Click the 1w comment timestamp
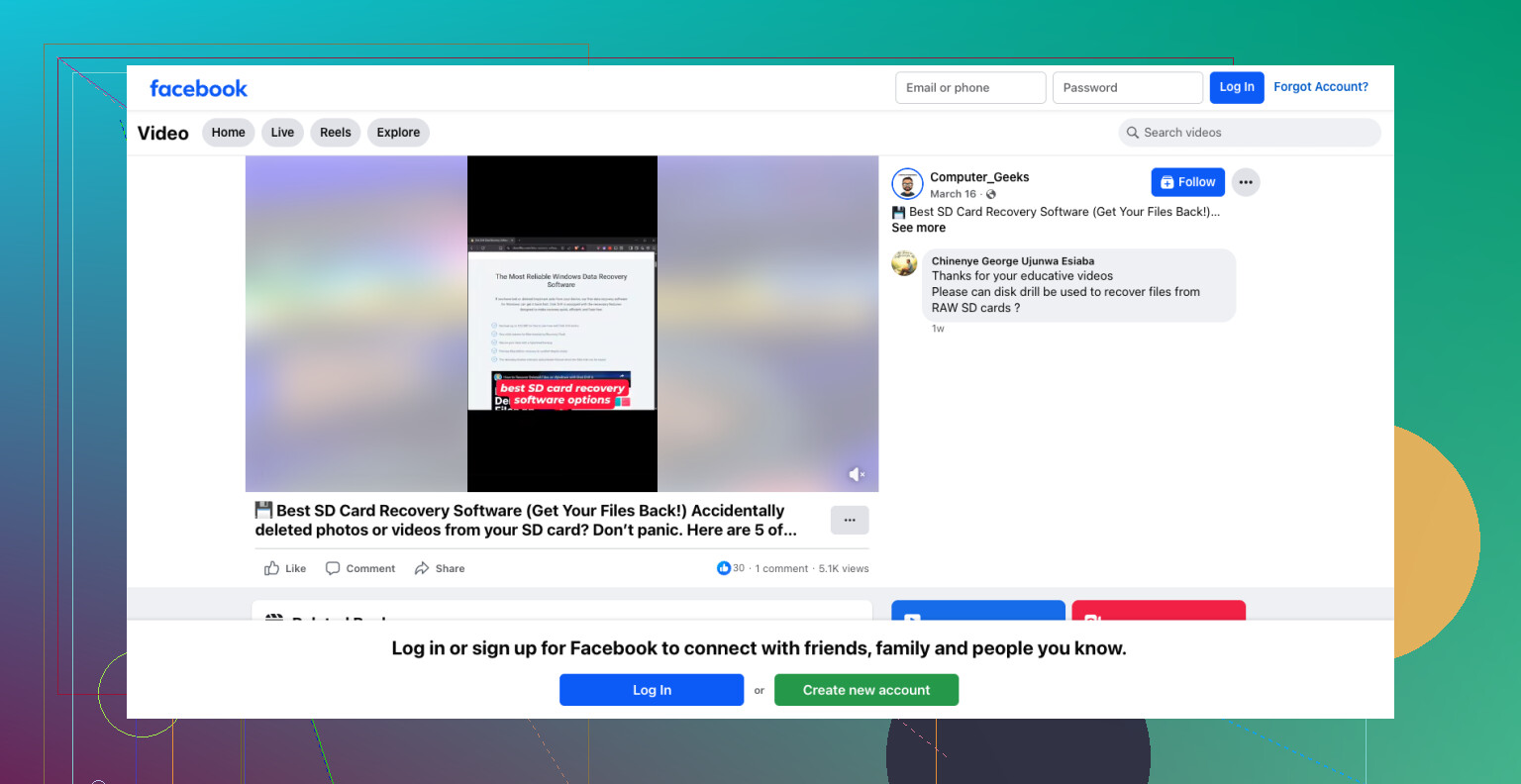Screen dimensions: 1521x784 tap(938, 329)
